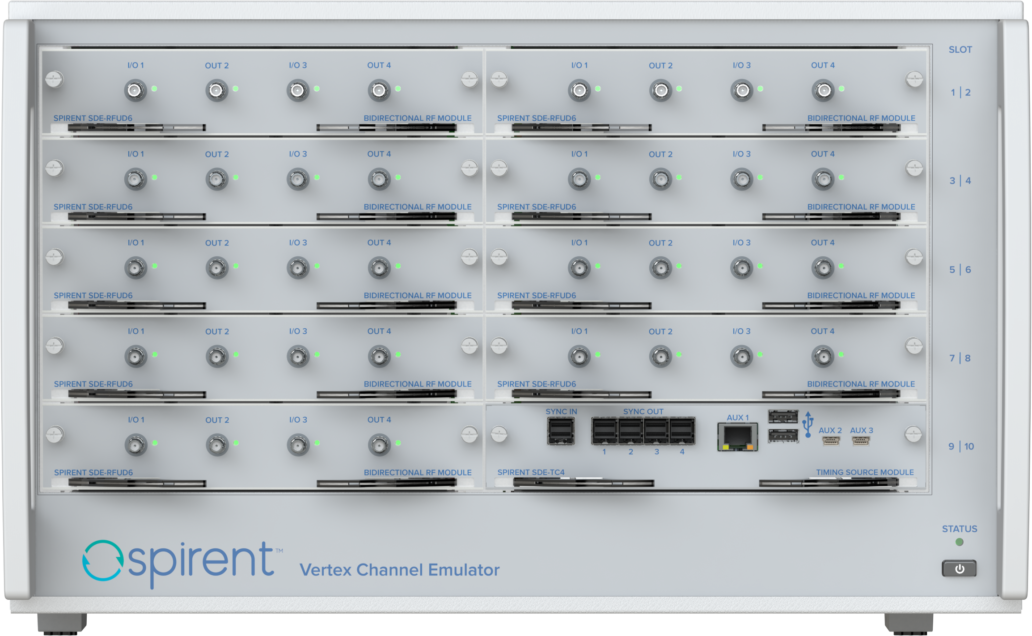Click the green STATUS indicator LED

pos(960,543)
